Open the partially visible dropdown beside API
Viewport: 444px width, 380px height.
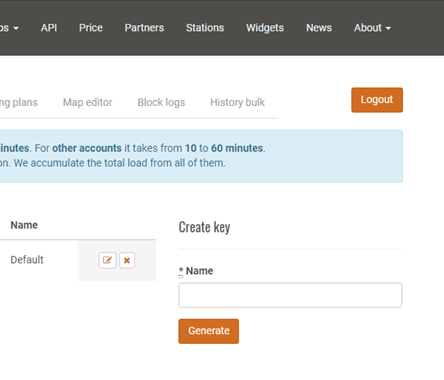coord(9,28)
